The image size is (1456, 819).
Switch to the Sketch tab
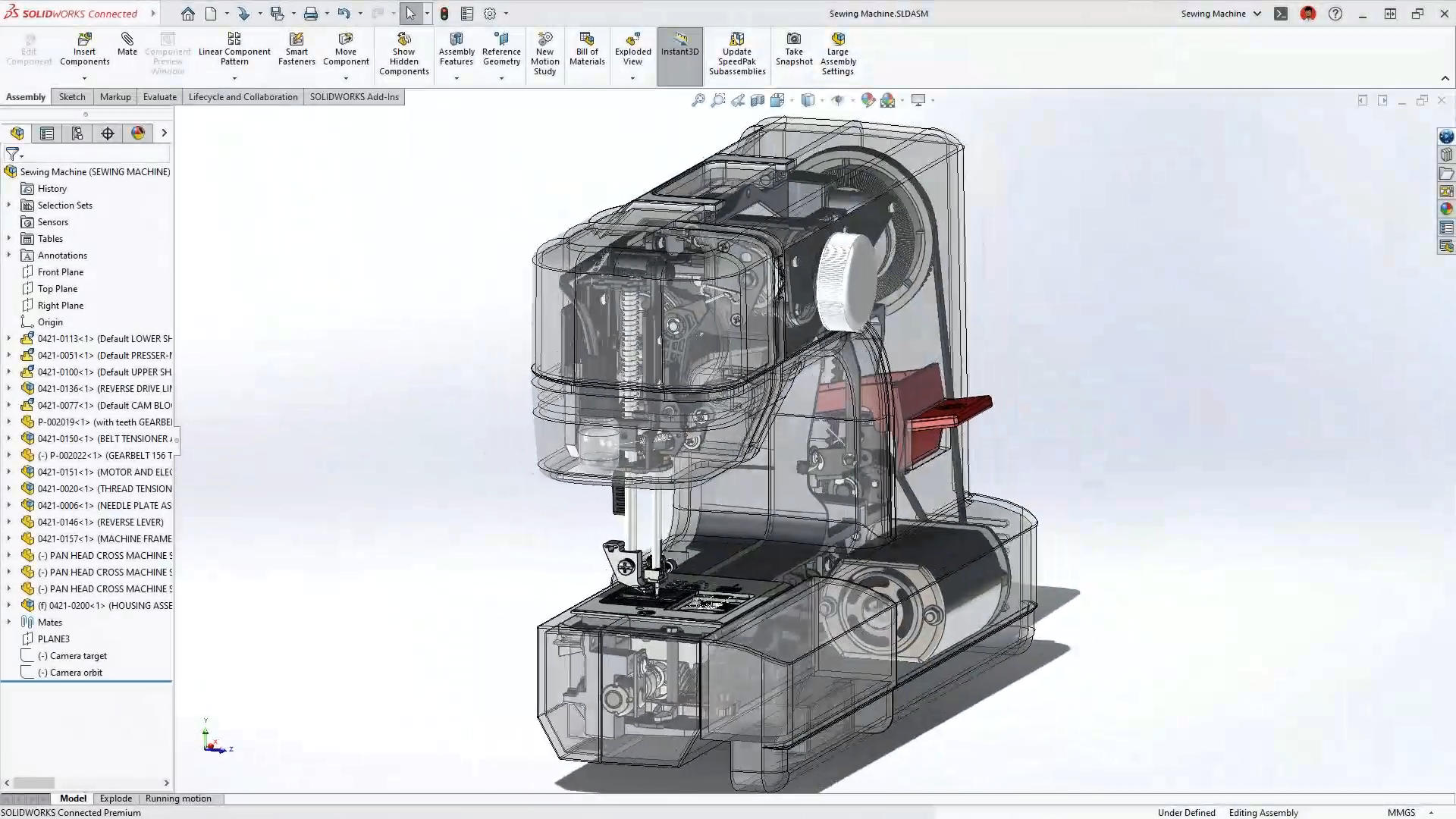pyautogui.click(x=71, y=96)
